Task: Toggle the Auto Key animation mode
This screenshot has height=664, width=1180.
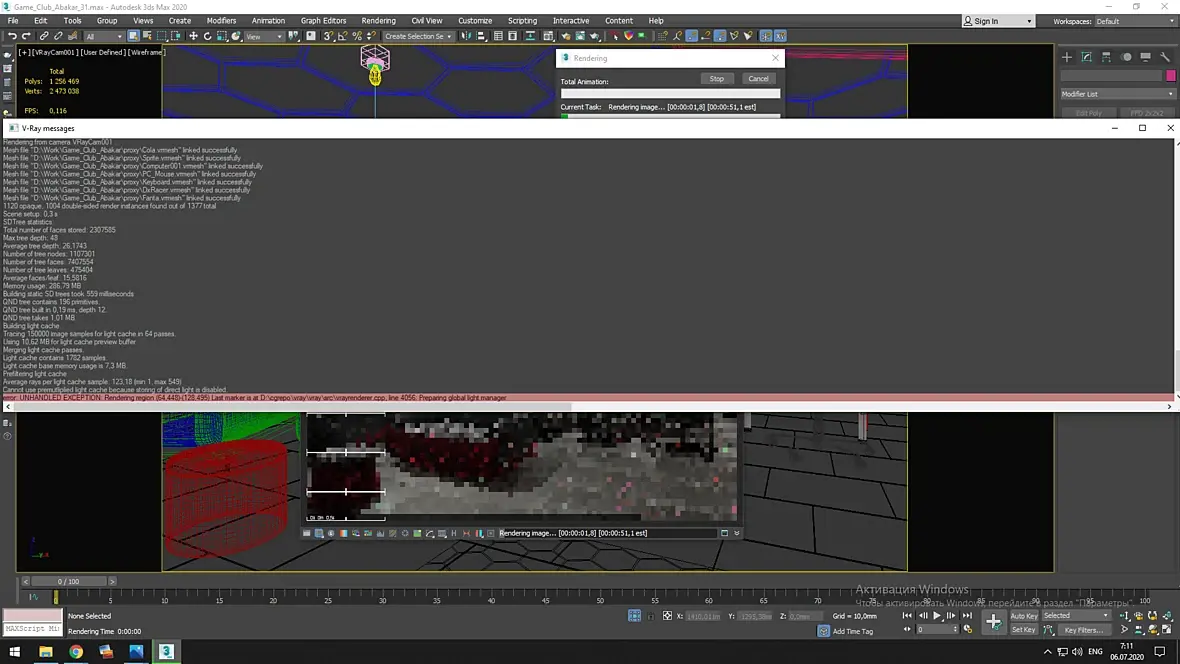Action: pos(1023,616)
